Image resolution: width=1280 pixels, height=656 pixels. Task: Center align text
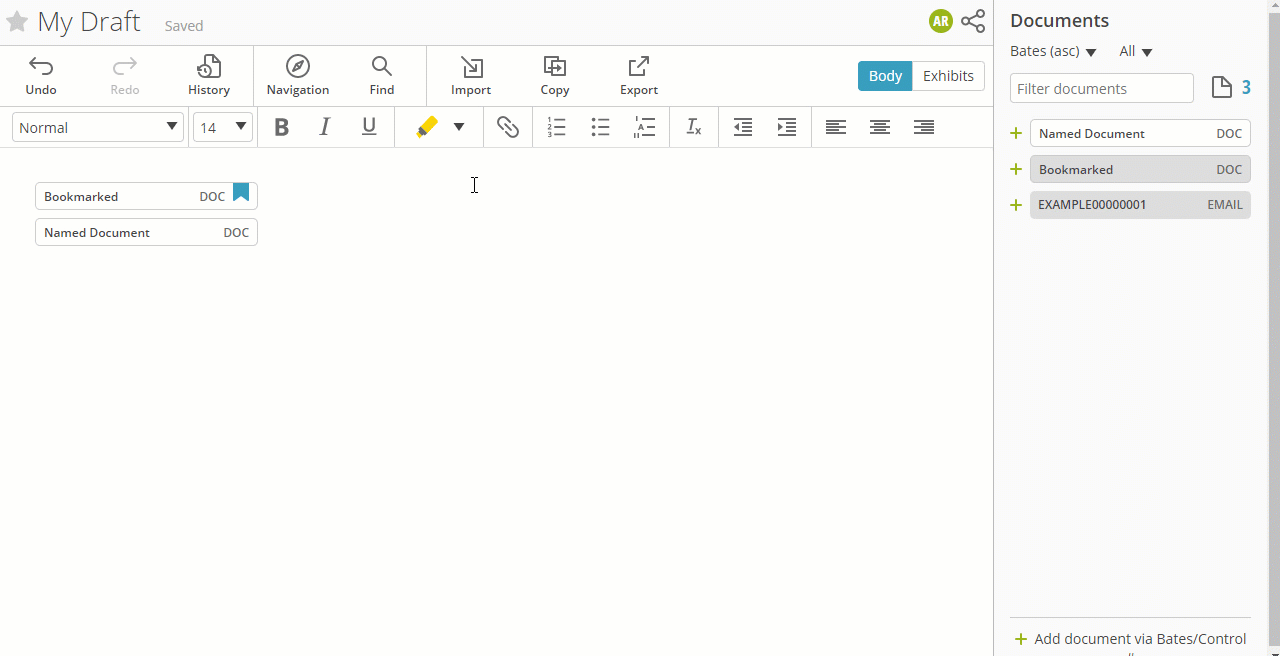click(880, 127)
